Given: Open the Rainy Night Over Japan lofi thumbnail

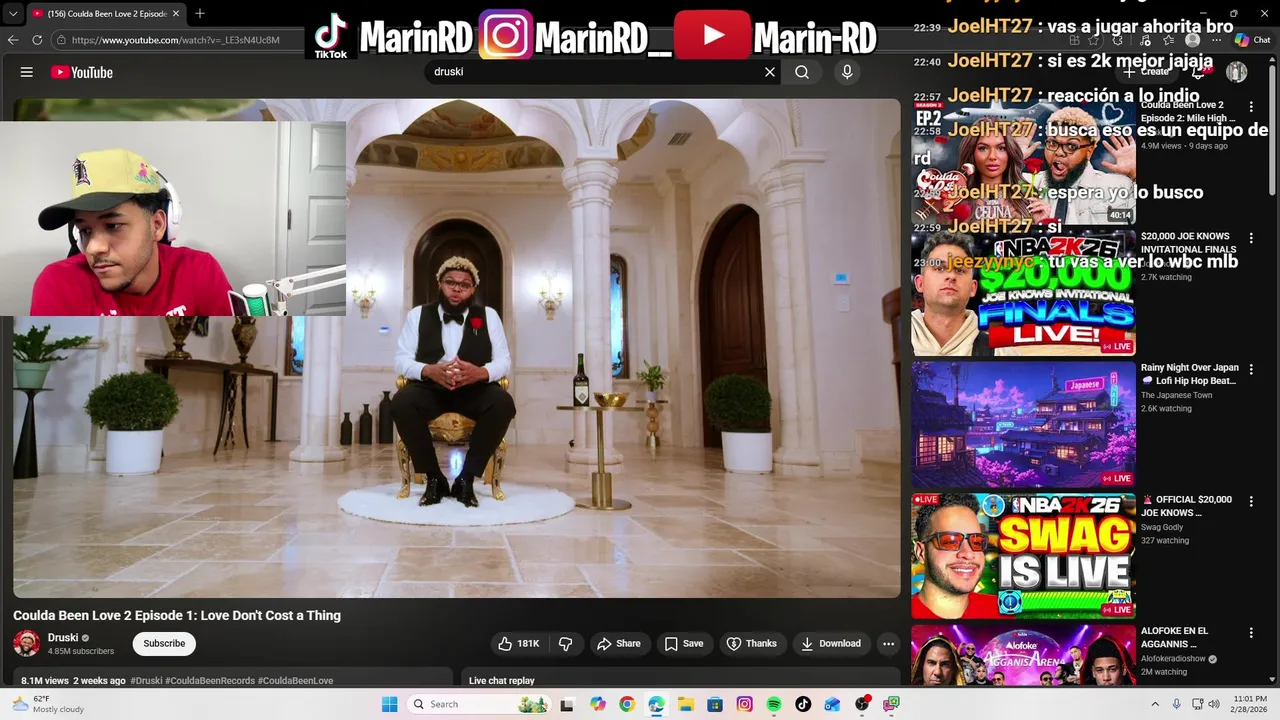Looking at the screenshot, I should (1023, 424).
